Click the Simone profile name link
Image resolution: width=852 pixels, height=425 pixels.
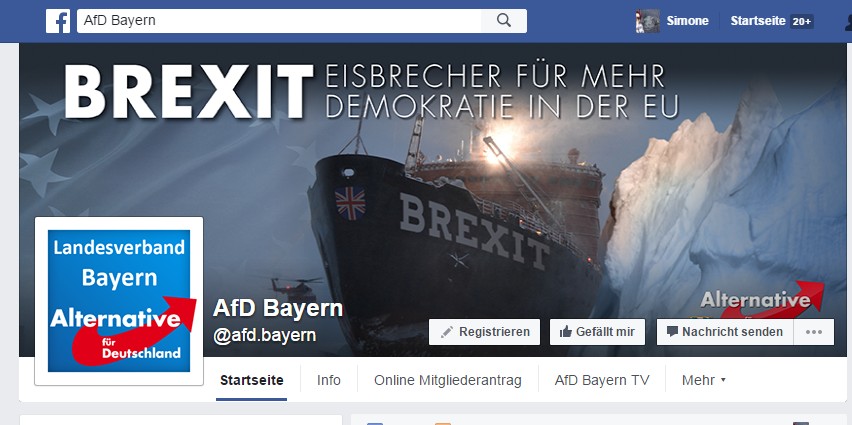687,21
